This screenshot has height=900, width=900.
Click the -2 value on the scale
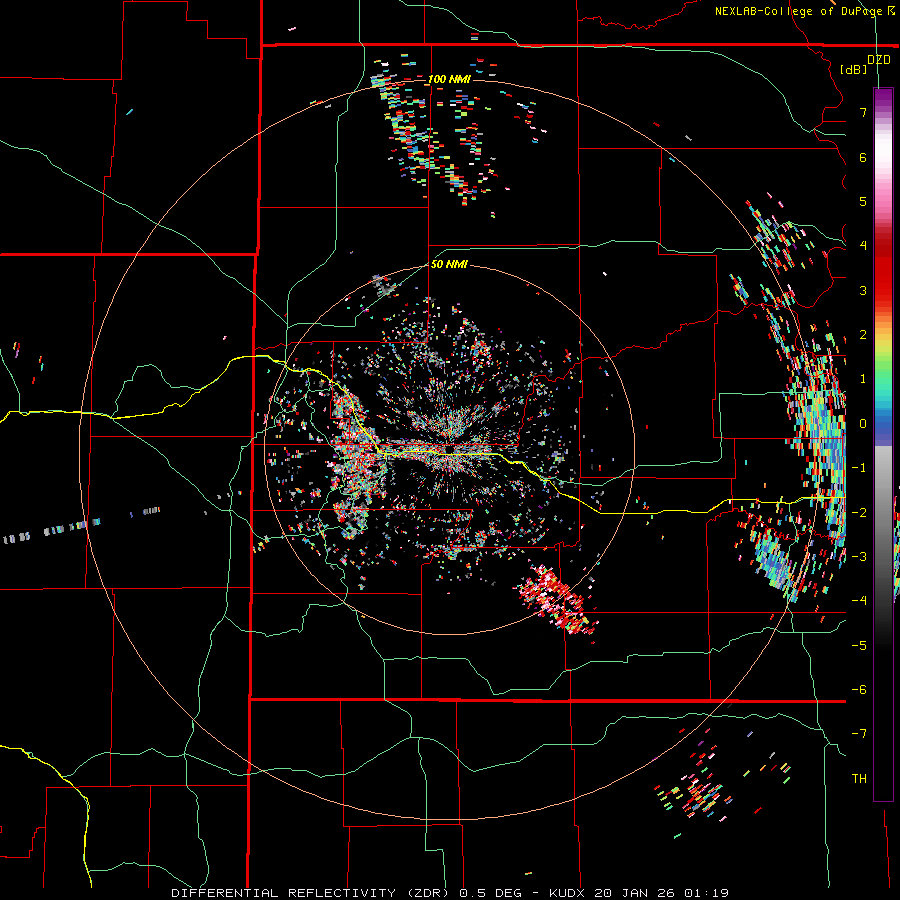point(859,512)
